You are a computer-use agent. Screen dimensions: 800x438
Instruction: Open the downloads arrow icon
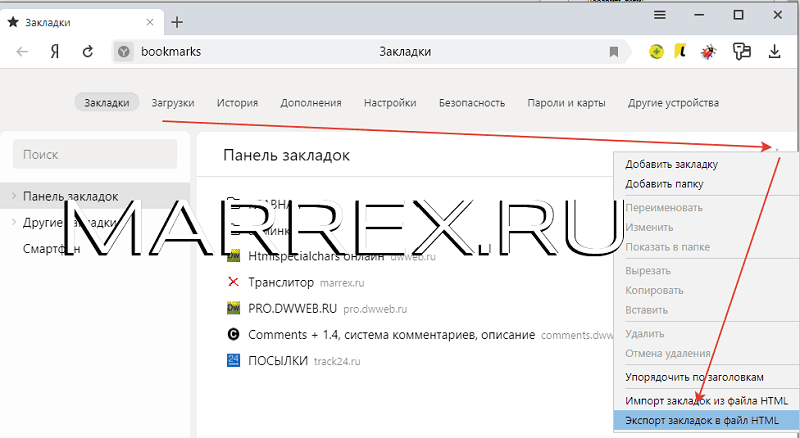coord(774,51)
